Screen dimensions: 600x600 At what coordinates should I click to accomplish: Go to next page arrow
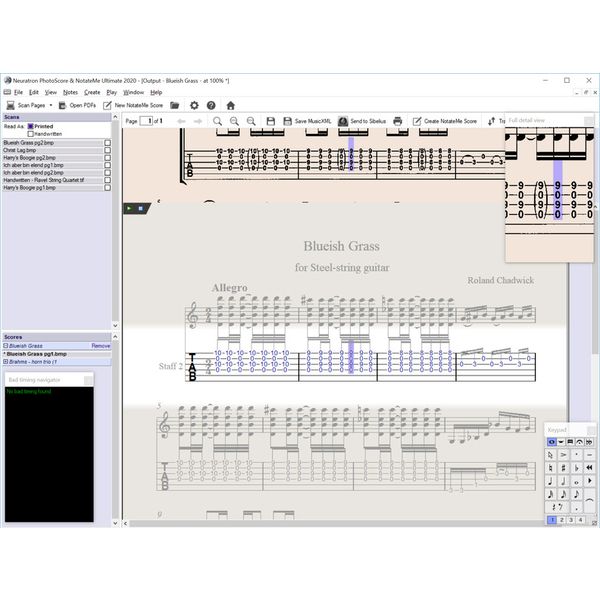[x=198, y=121]
